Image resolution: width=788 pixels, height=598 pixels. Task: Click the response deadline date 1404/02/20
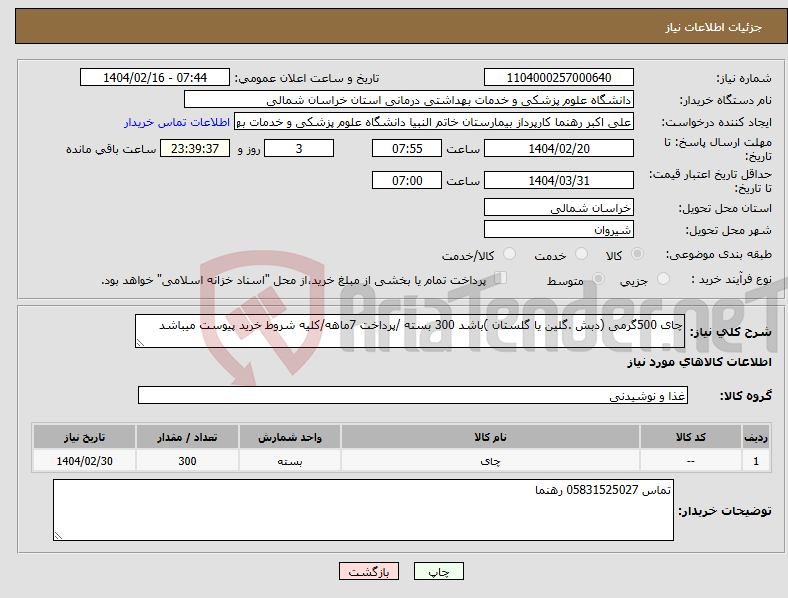pyautogui.click(x=558, y=148)
